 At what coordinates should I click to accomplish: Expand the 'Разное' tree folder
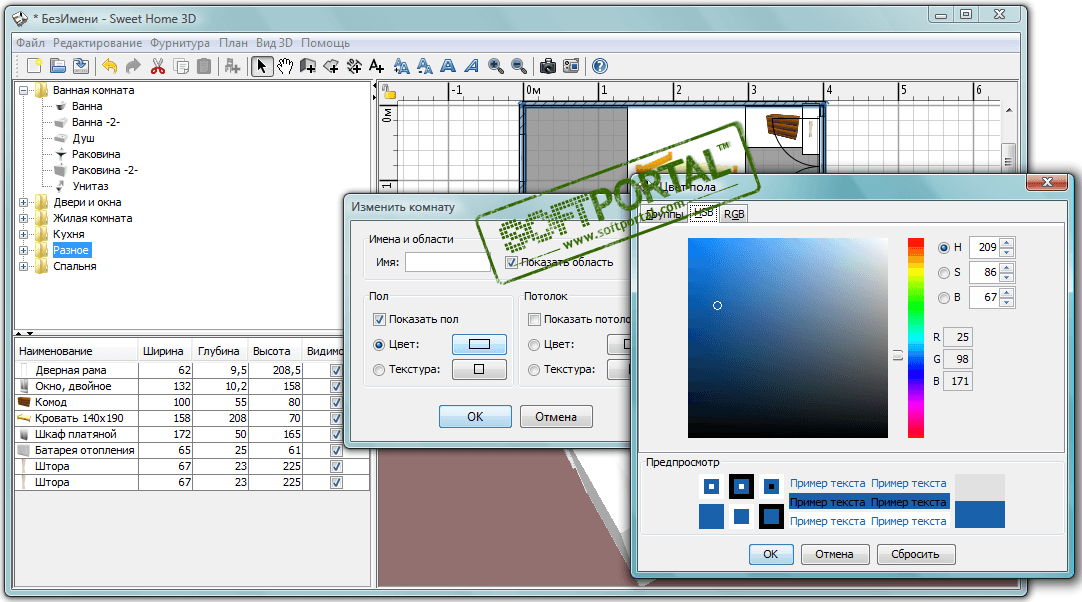pyautogui.click(x=23, y=251)
